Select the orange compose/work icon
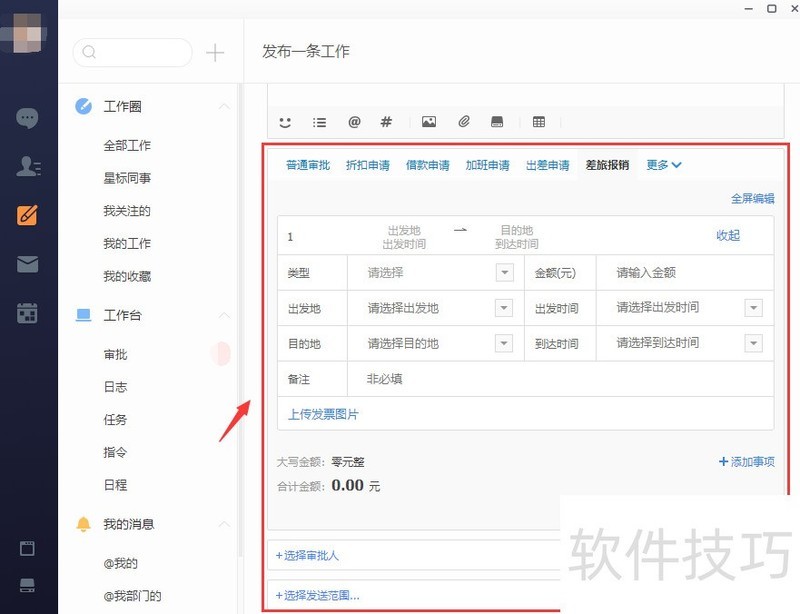800x614 pixels. coord(27,214)
